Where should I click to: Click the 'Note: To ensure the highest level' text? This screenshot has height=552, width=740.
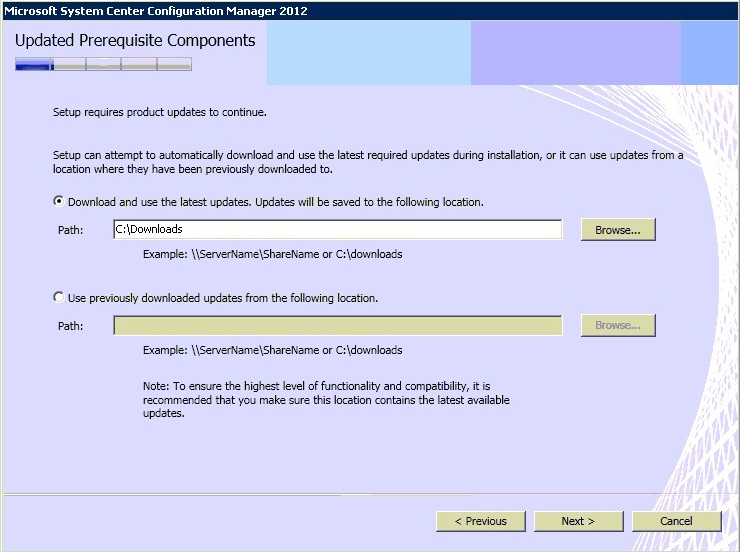tap(326, 400)
